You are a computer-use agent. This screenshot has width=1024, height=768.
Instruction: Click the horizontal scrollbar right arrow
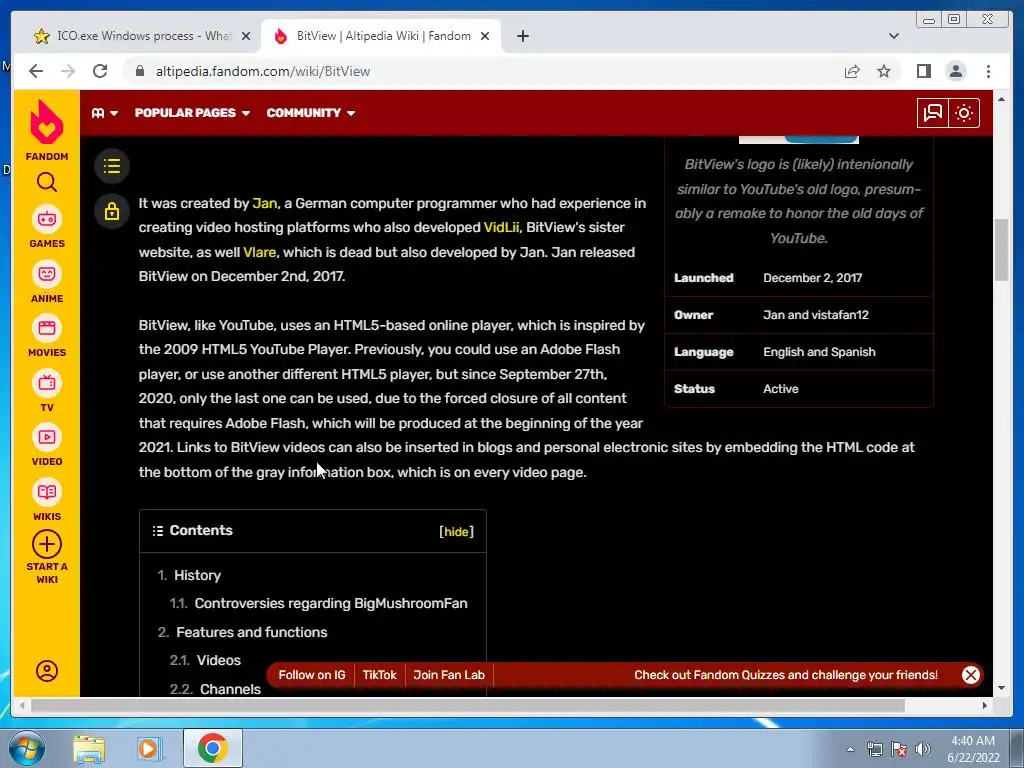pos(985,705)
